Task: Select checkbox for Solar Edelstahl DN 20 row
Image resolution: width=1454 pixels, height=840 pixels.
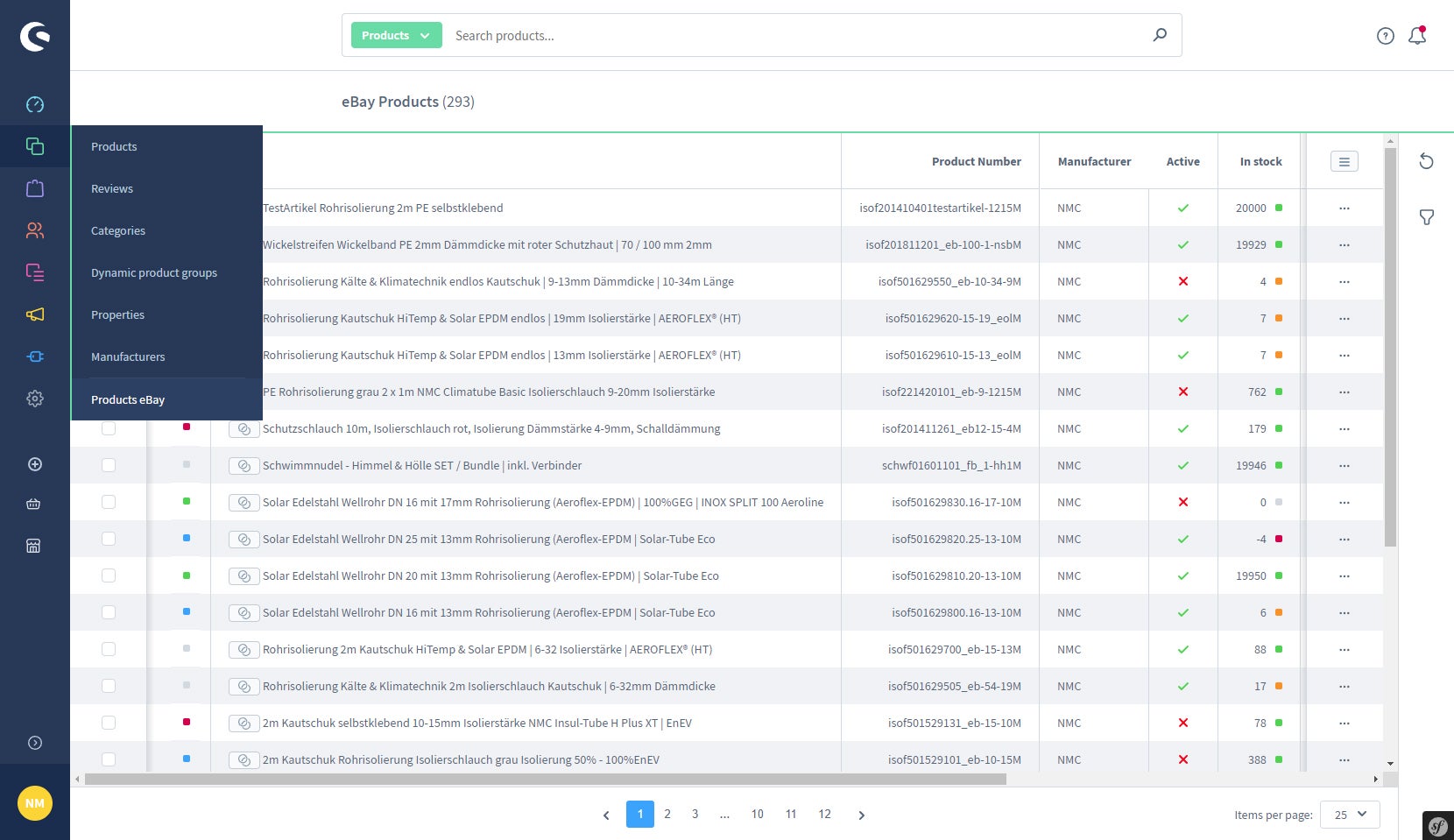Action: [109, 575]
